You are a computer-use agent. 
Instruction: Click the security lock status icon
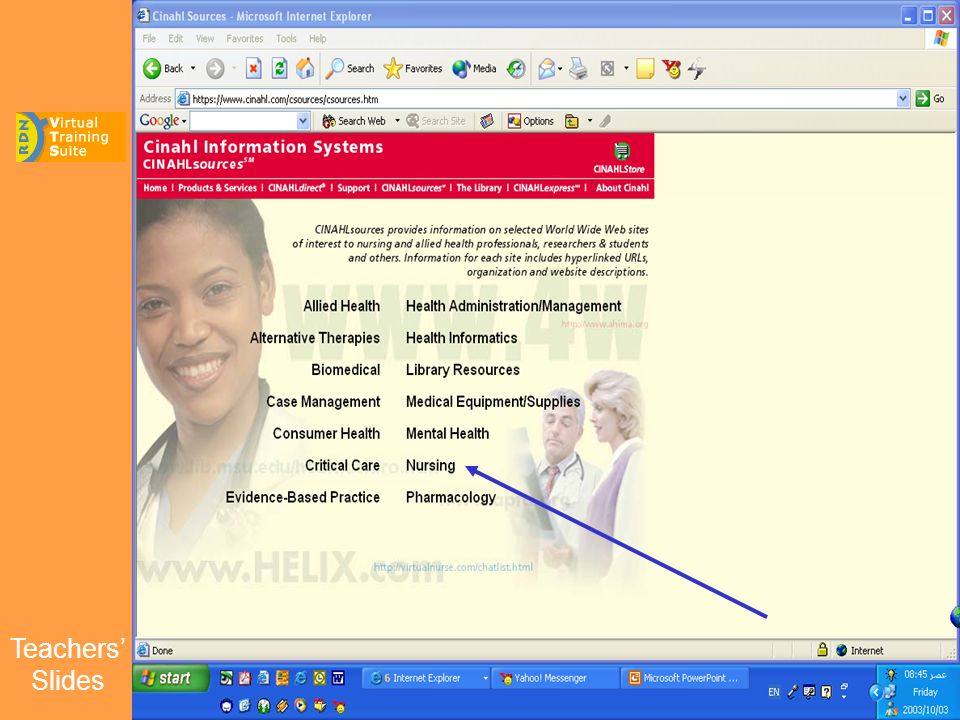(x=822, y=650)
